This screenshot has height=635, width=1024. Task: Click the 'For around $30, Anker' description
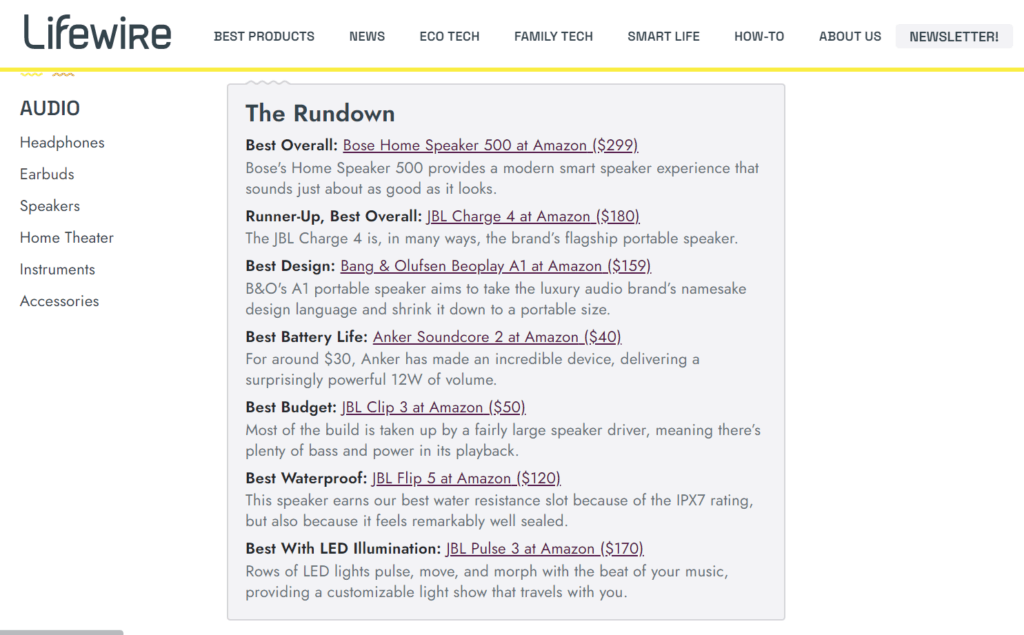[x=472, y=369]
